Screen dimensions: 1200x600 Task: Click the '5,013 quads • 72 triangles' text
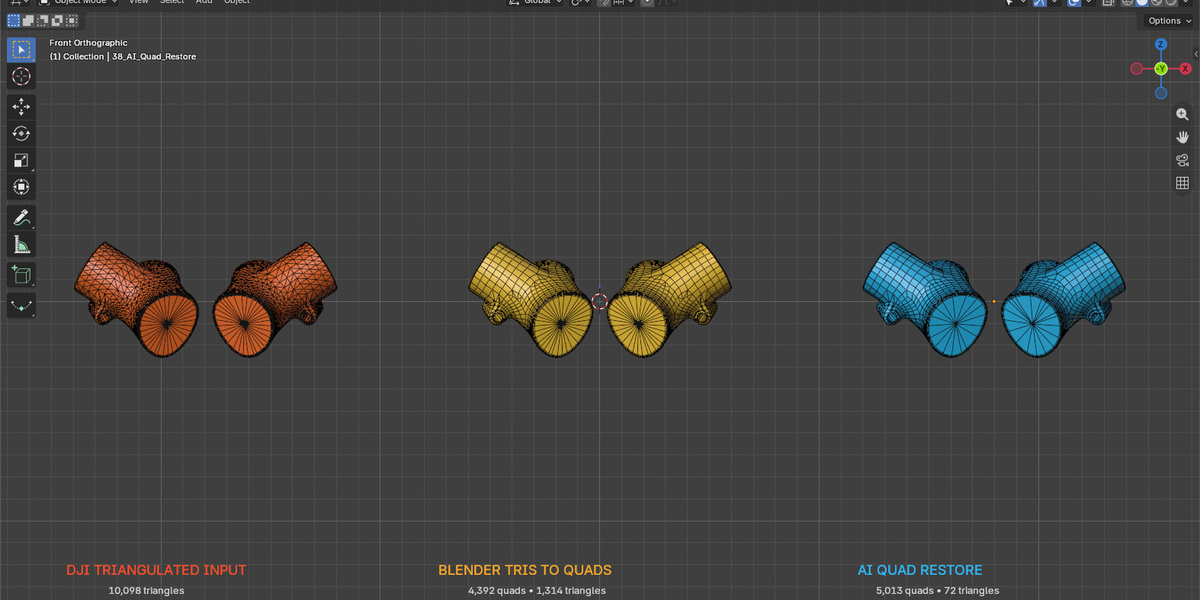point(937,591)
